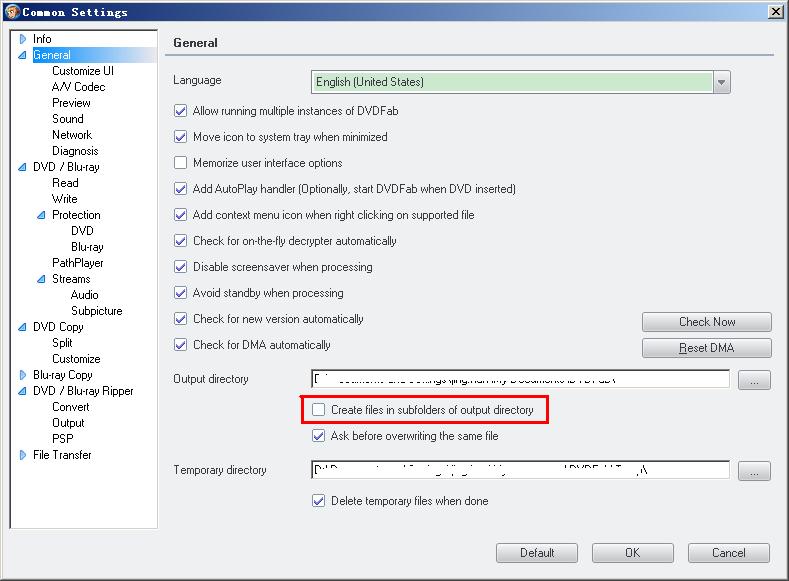Select Blu-ray under Protection
This screenshot has width=789, height=581.
(x=88, y=247)
